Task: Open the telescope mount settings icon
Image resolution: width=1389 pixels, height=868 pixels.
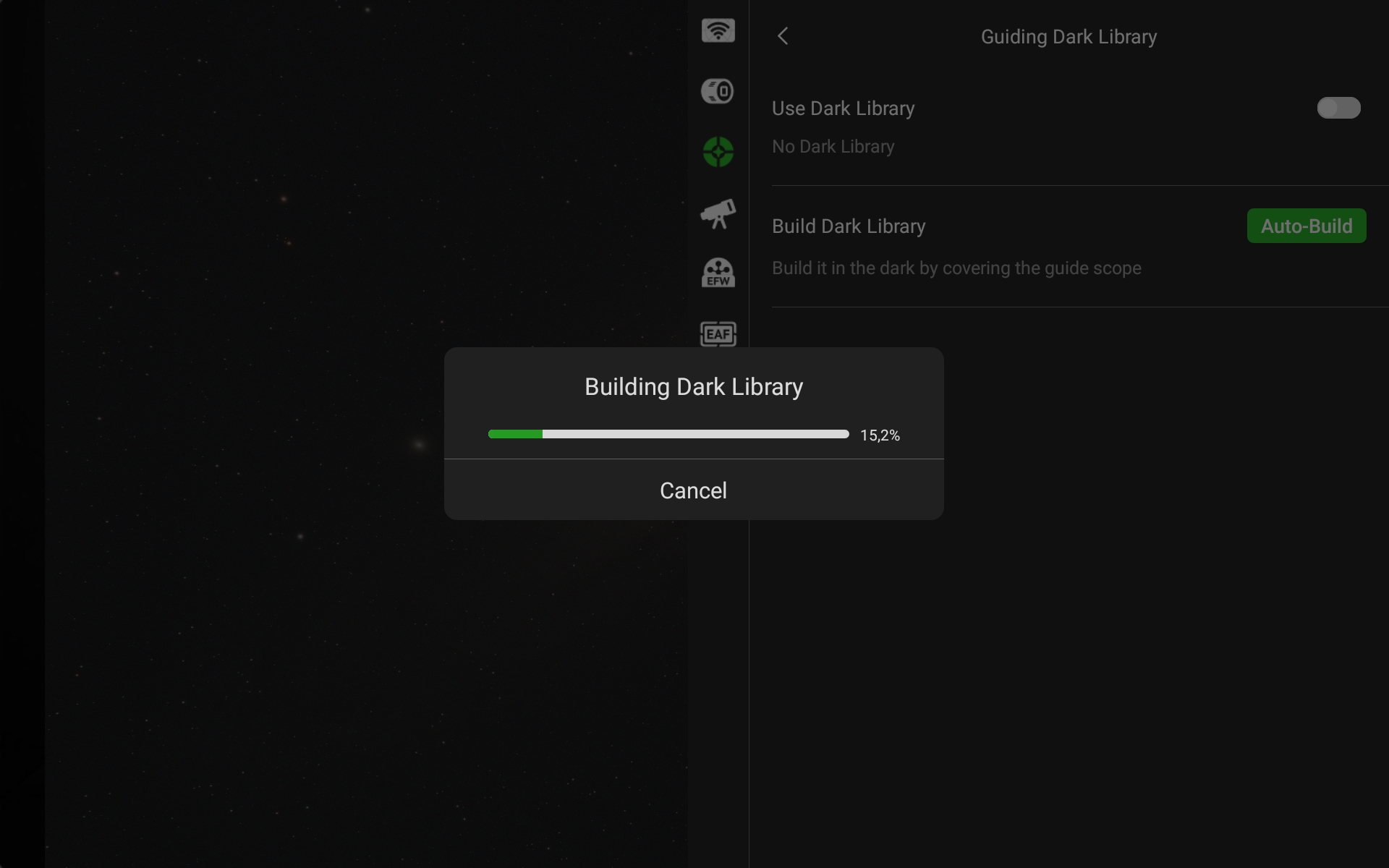Action: 718,213
